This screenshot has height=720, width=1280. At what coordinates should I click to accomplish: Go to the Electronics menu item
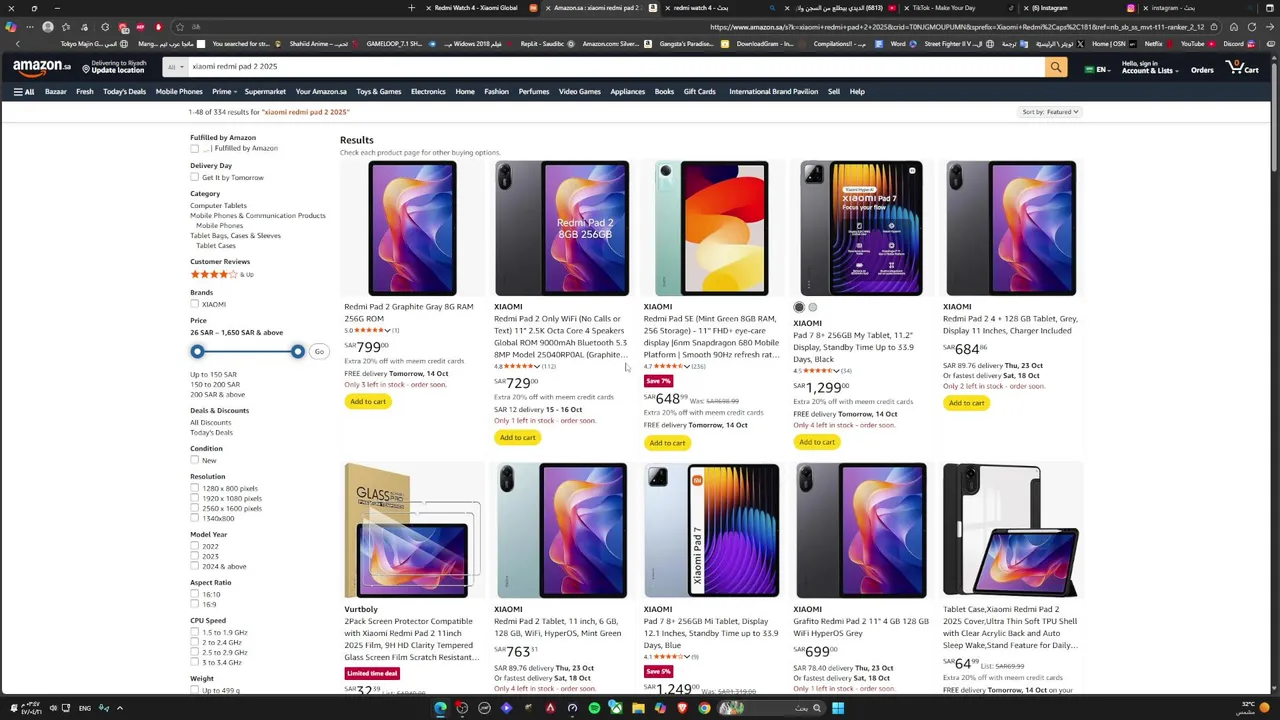(428, 92)
